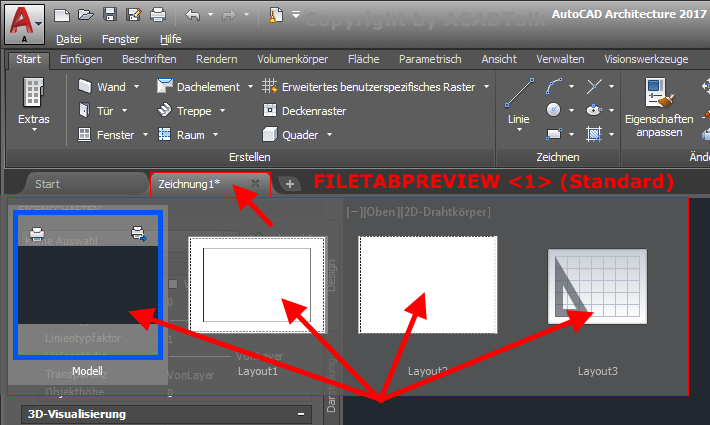Expand the Zeichnen panel title
This screenshot has height=425, width=710.
click(x=558, y=157)
